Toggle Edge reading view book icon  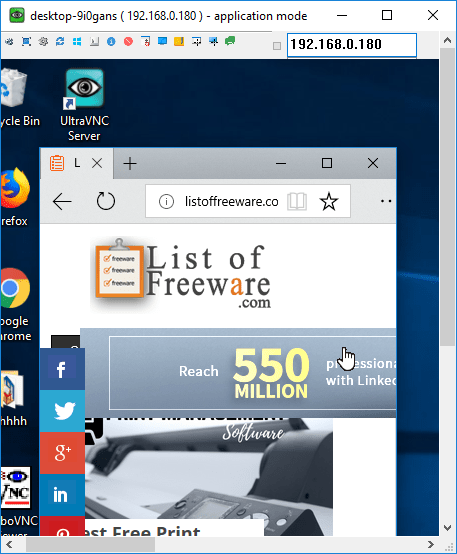[x=297, y=201]
